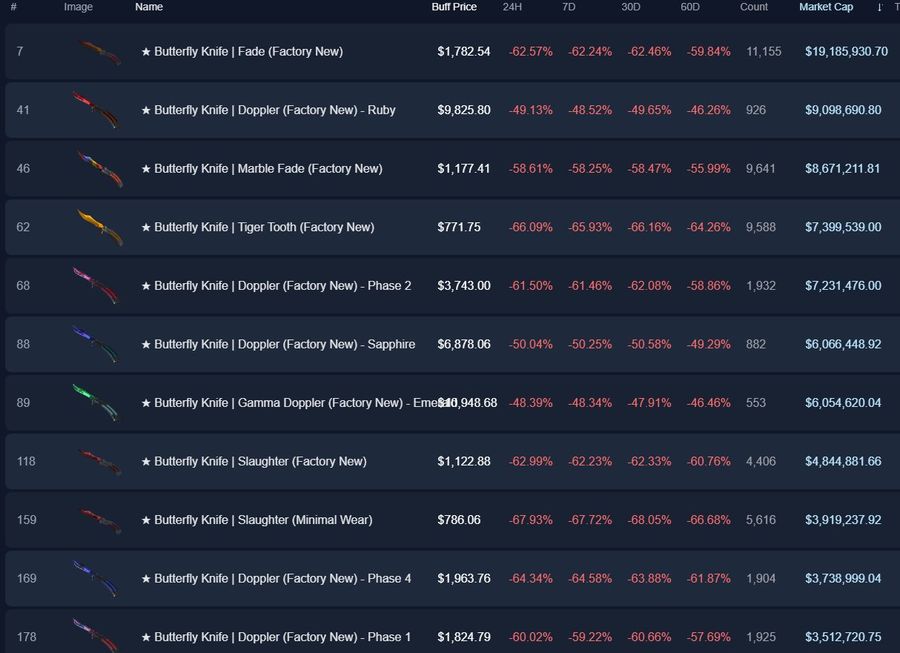Sort by 7D change column

pyautogui.click(x=569, y=7)
